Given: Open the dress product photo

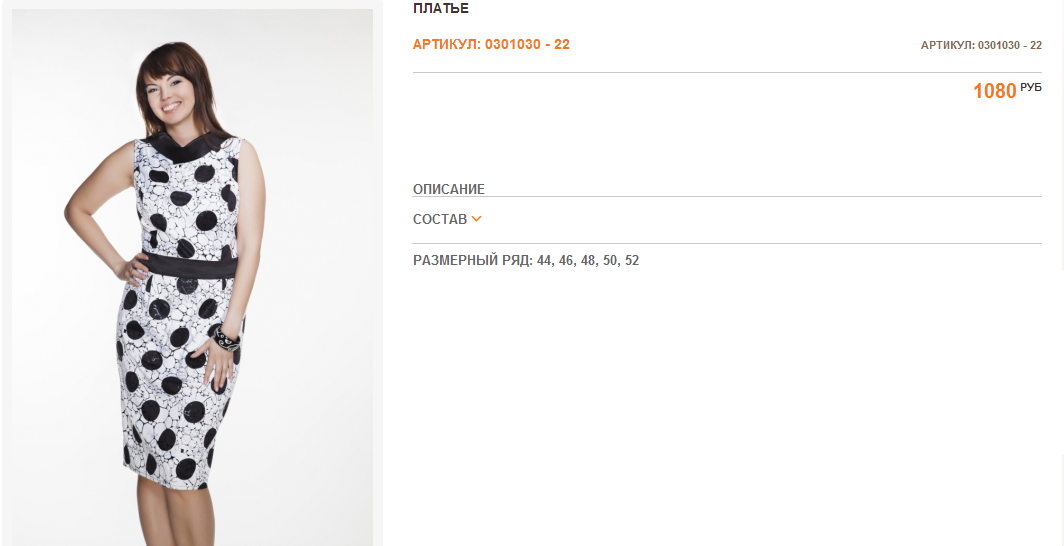Looking at the screenshot, I should [x=193, y=277].
